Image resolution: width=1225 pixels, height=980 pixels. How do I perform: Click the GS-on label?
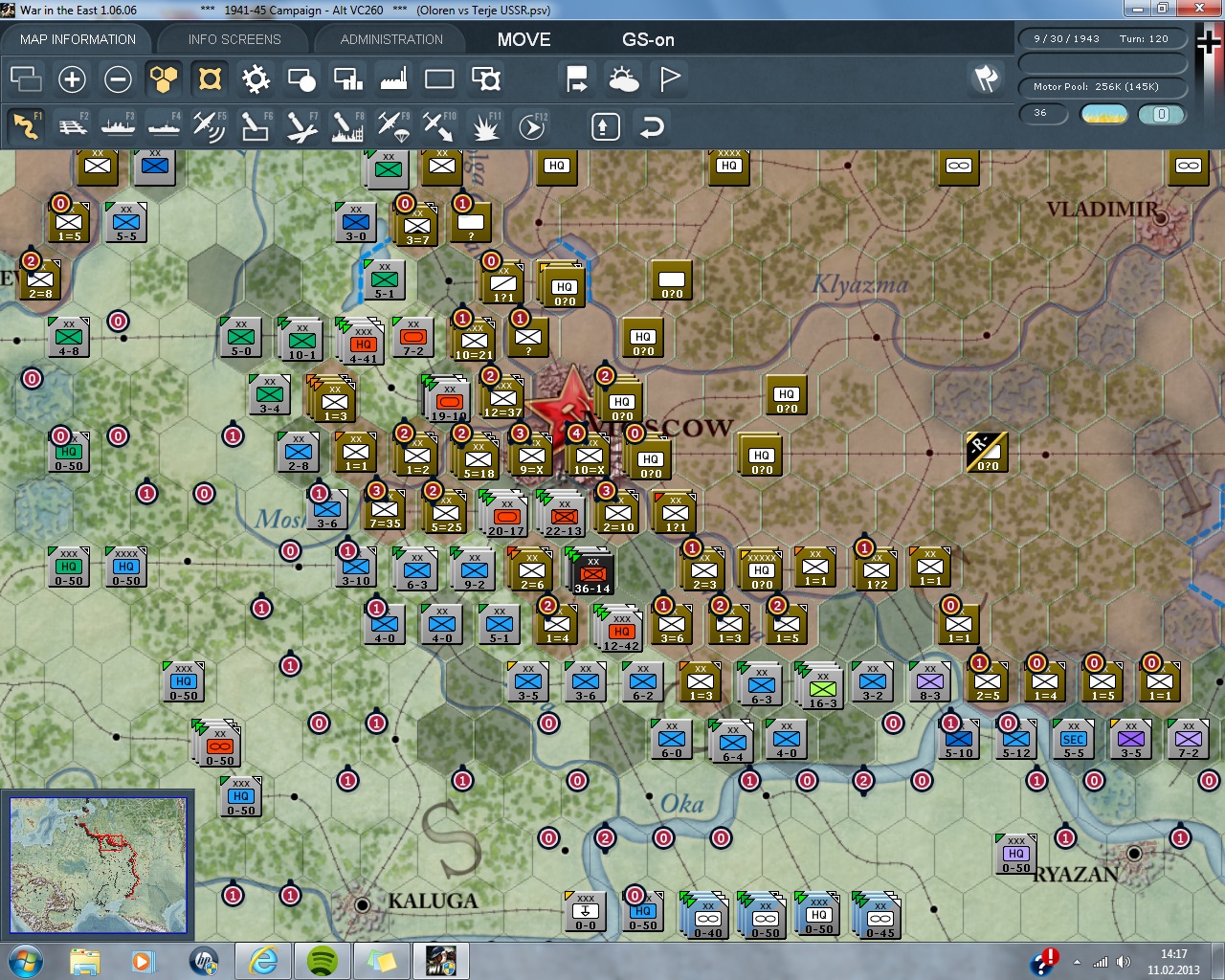tap(648, 39)
